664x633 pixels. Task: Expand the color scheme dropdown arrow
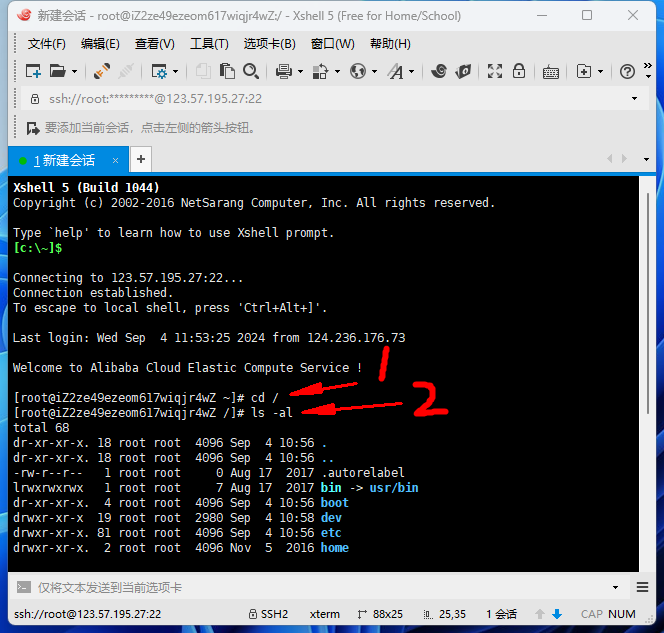click(337, 72)
